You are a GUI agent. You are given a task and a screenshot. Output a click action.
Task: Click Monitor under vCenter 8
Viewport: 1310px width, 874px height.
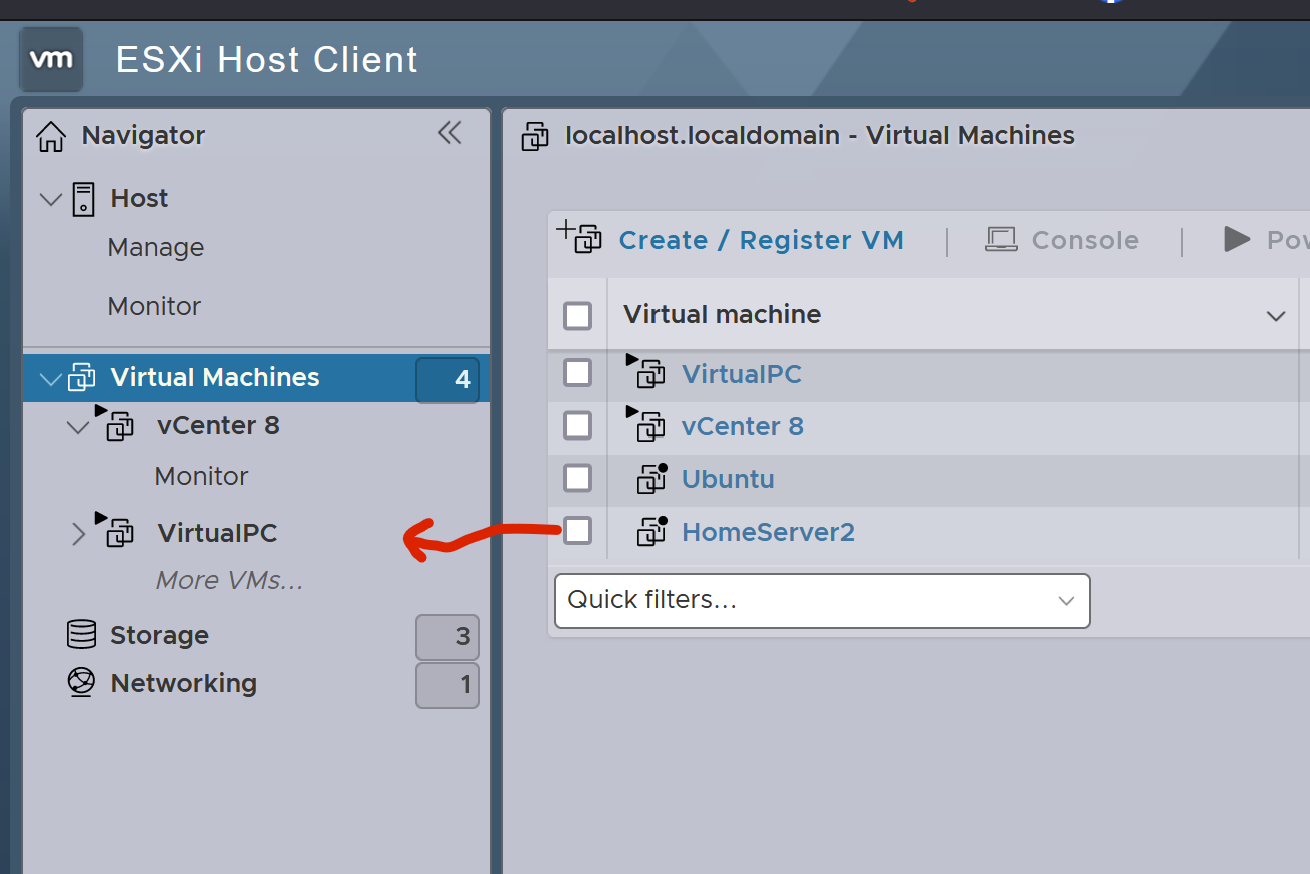(x=201, y=476)
